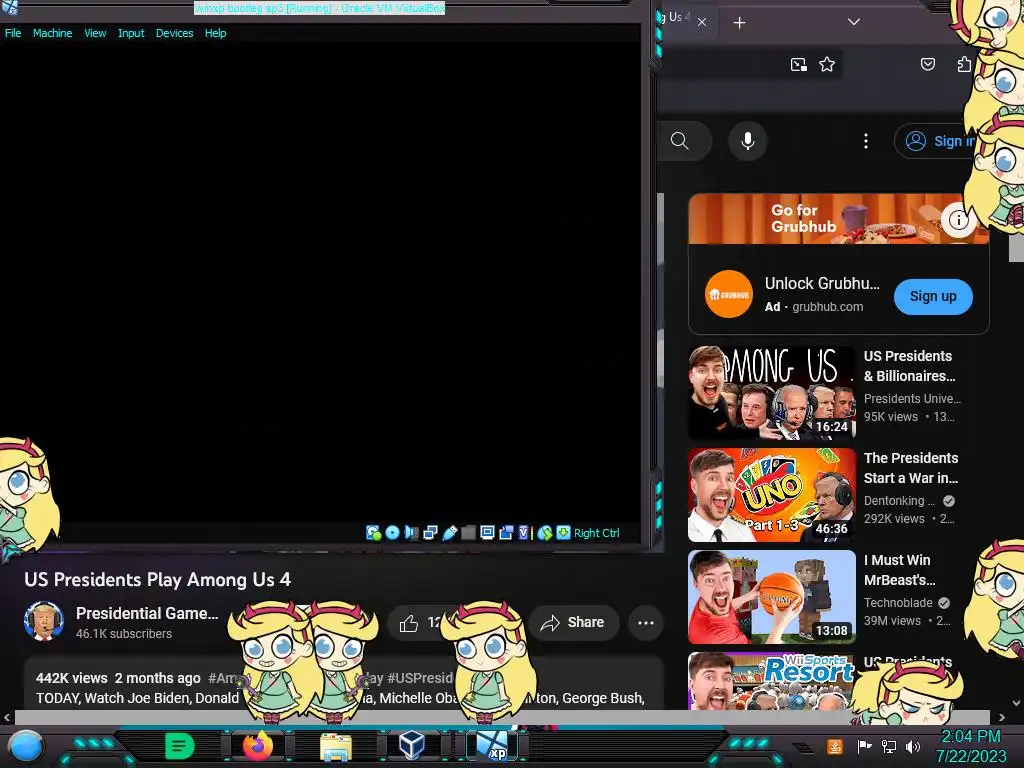
Task: Open Action Center flag tray icon
Action: pyautogui.click(x=864, y=746)
